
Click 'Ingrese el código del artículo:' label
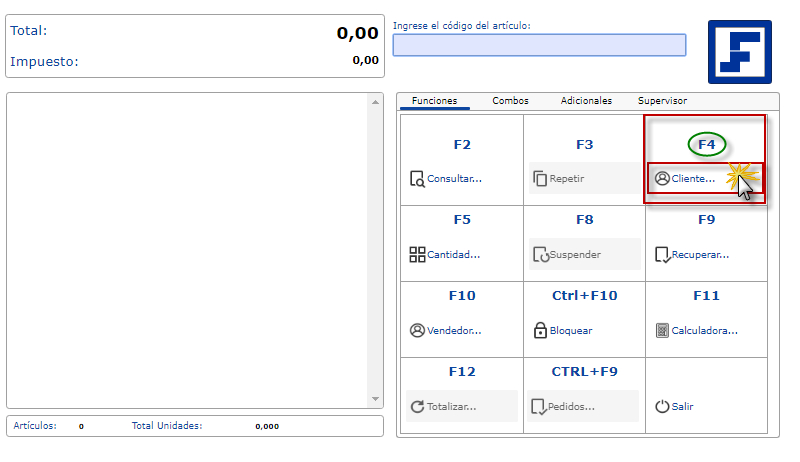tap(462, 26)
